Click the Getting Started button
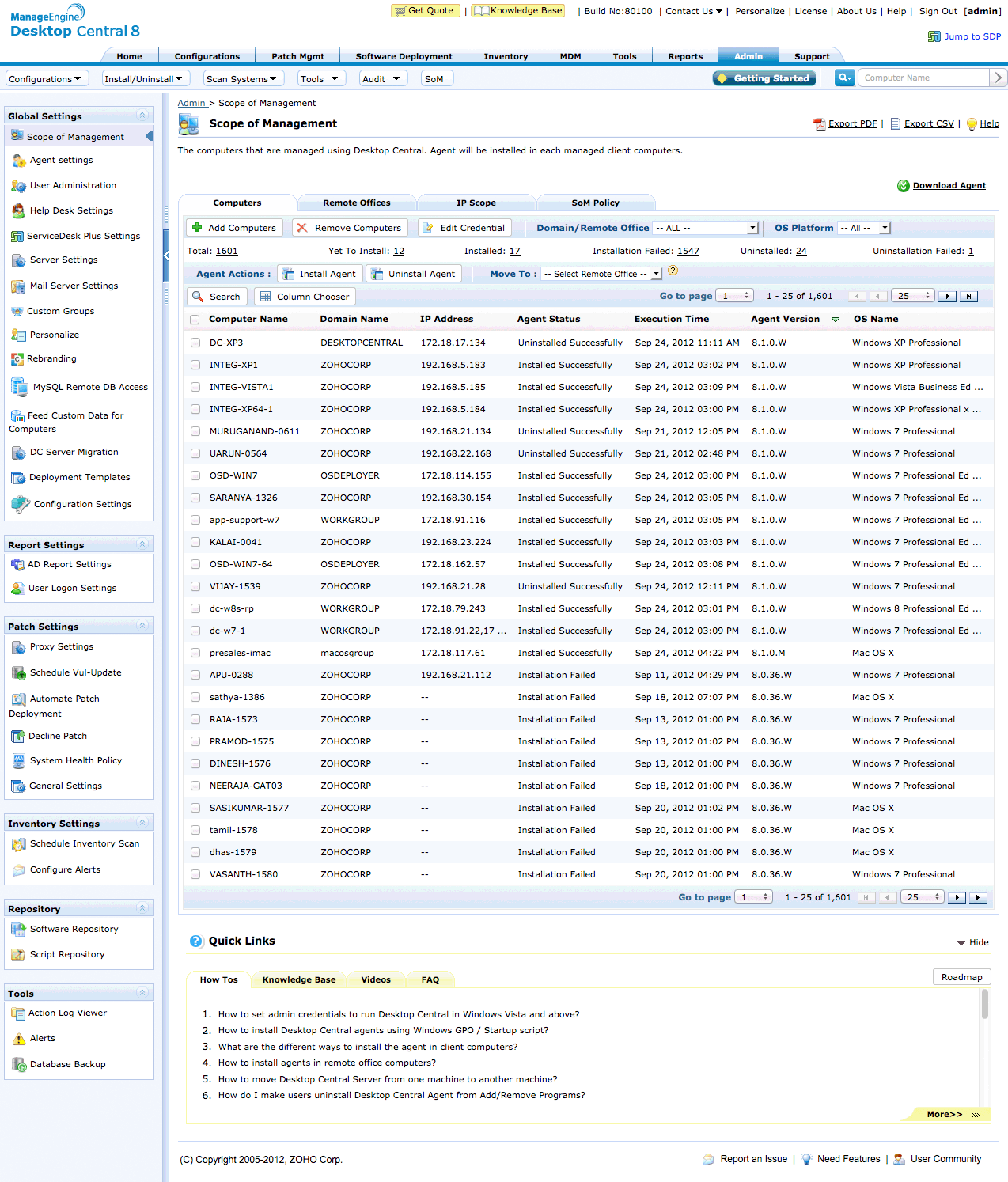The image size is (1008, 1182). click(x=764, y=78)
